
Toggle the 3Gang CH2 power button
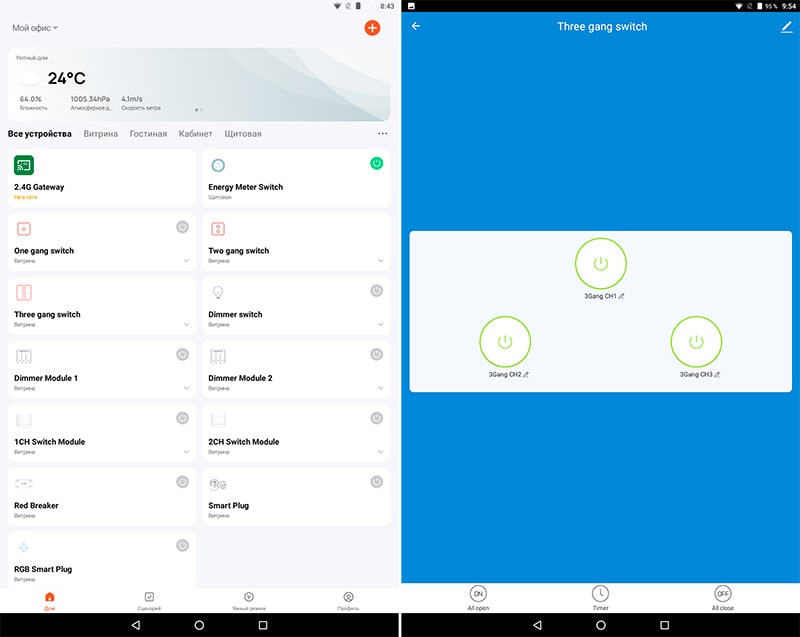coord(505,342)
